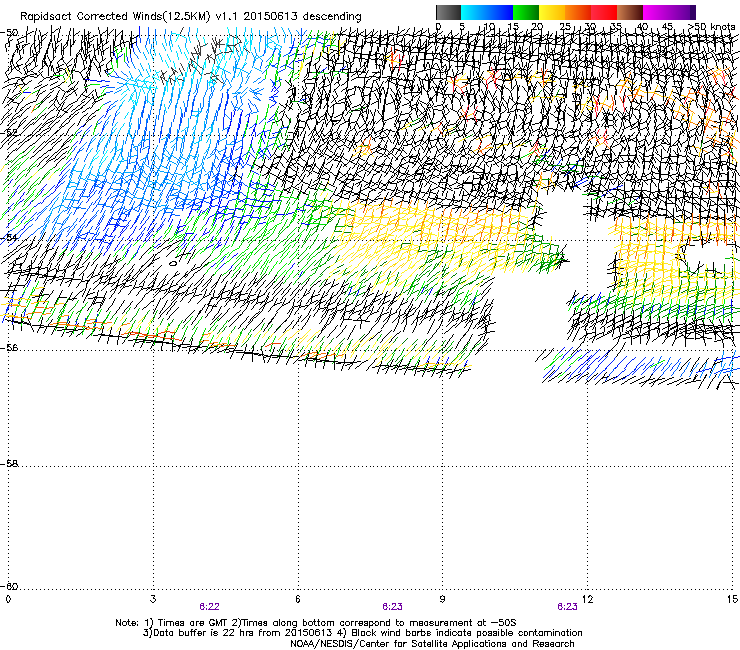Click the yellow 20-25 knots legend swatch
This screenshot has width=740, height=650.
pos(552,12)
